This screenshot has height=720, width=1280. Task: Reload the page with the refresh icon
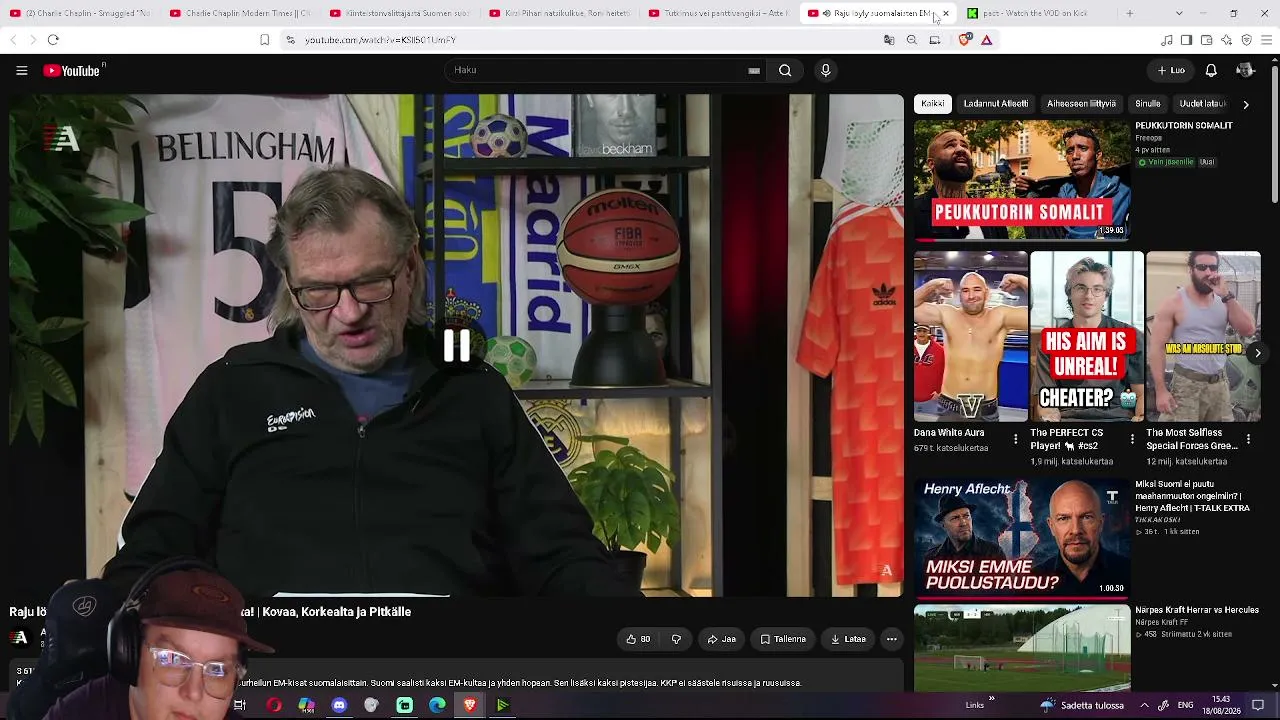53,40
